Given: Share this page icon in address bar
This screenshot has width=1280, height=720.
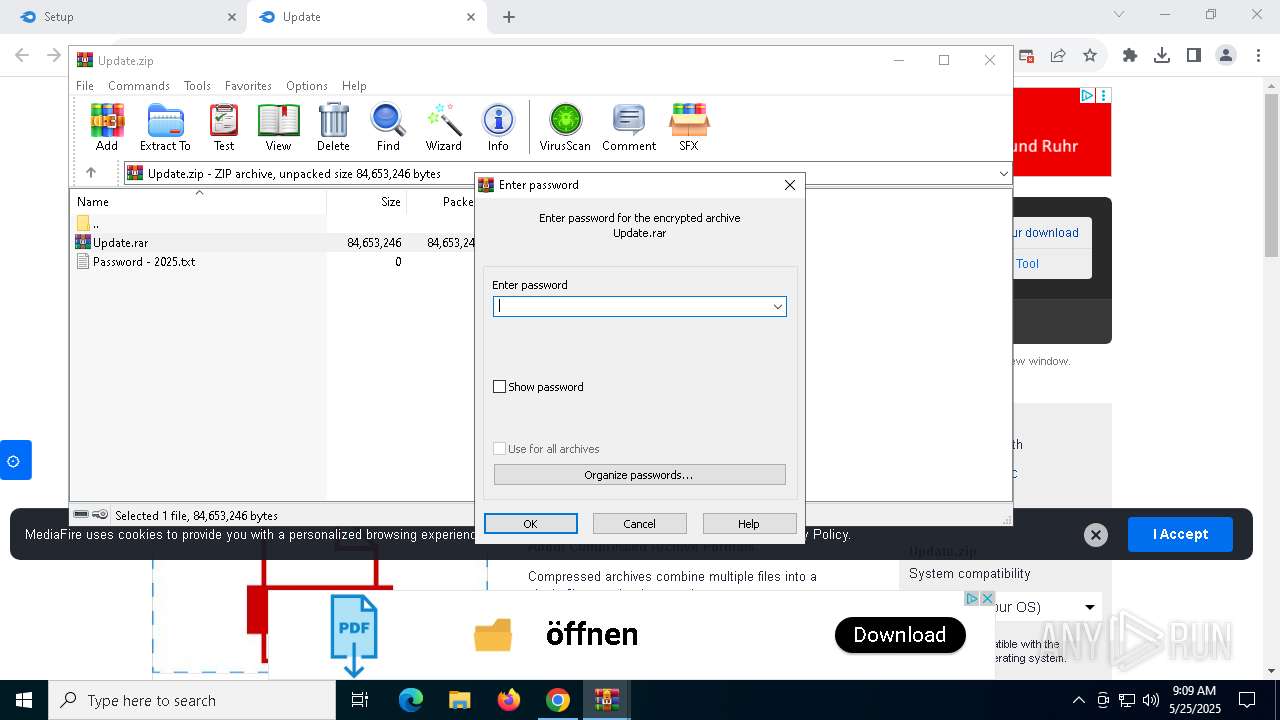Looking at the screenshot, I should point(1058,56).
